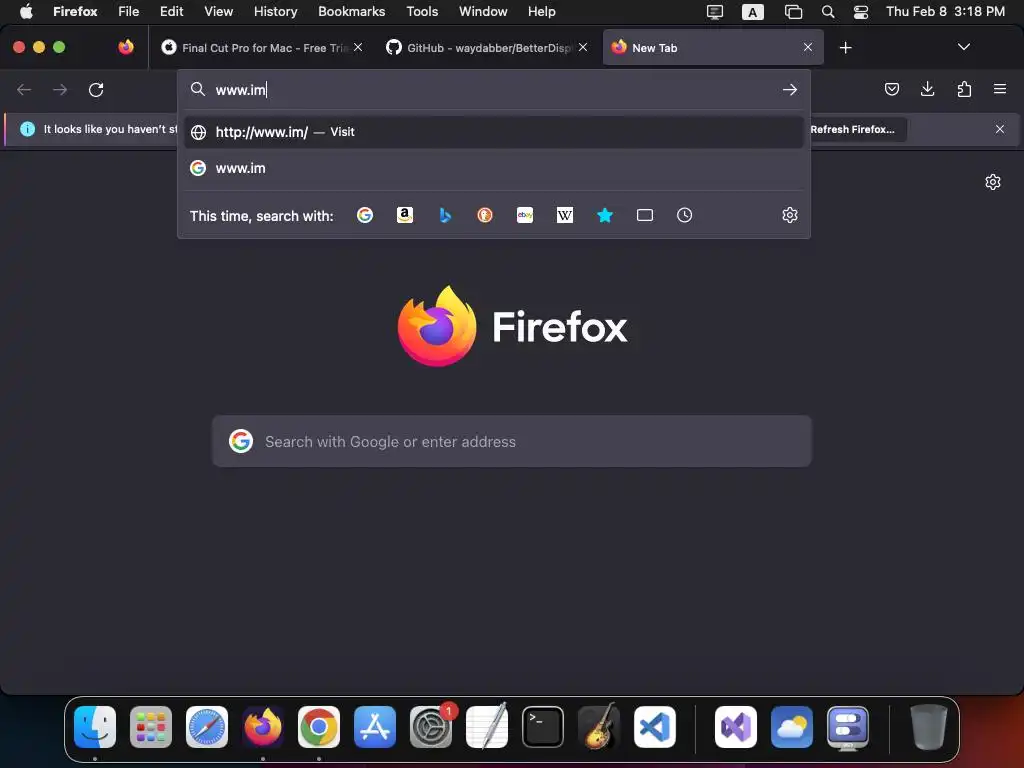Screen dimensions: 1024x768
Task: Click the Go arrow in the address bar
Action: pos(790,89)
